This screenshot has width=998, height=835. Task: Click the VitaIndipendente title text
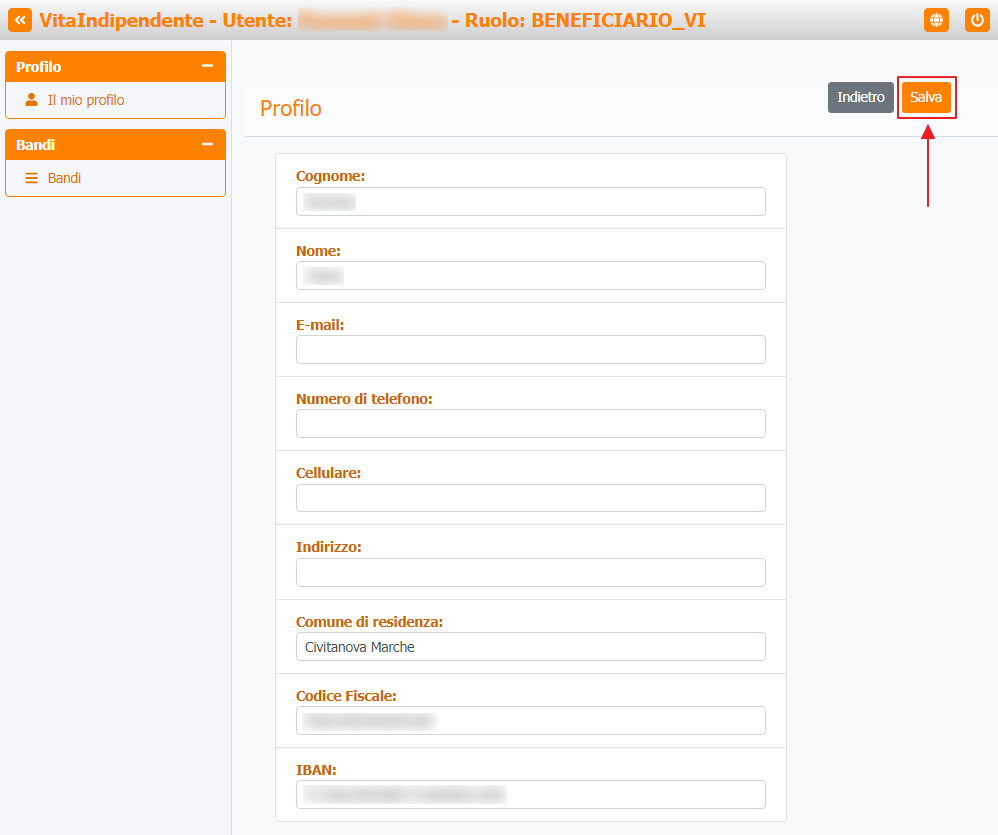tap(122, 20)
